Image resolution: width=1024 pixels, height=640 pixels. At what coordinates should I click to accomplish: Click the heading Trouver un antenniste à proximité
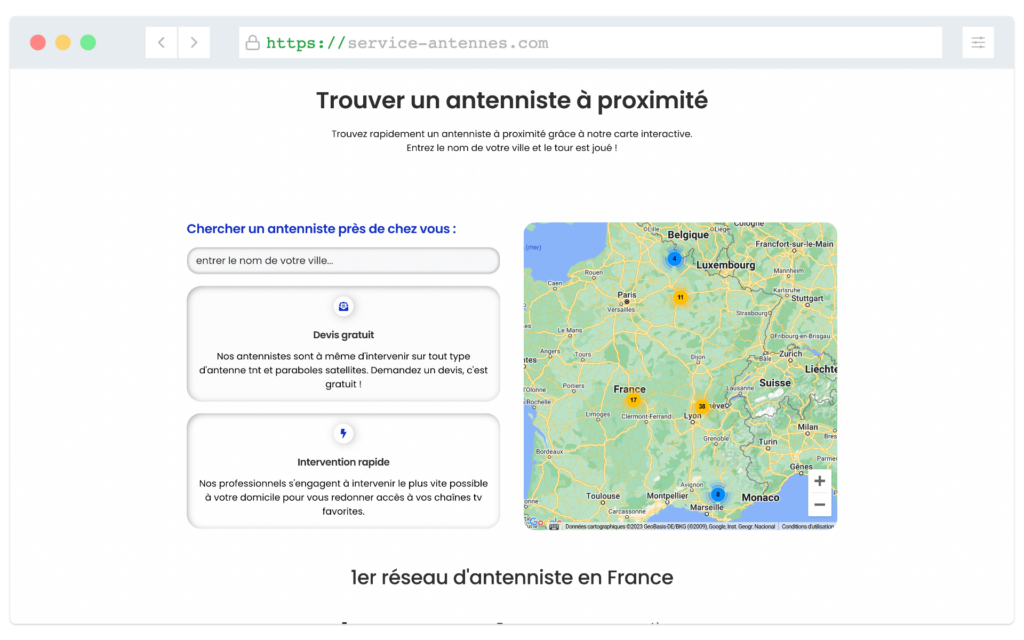(x=512, y=101)
